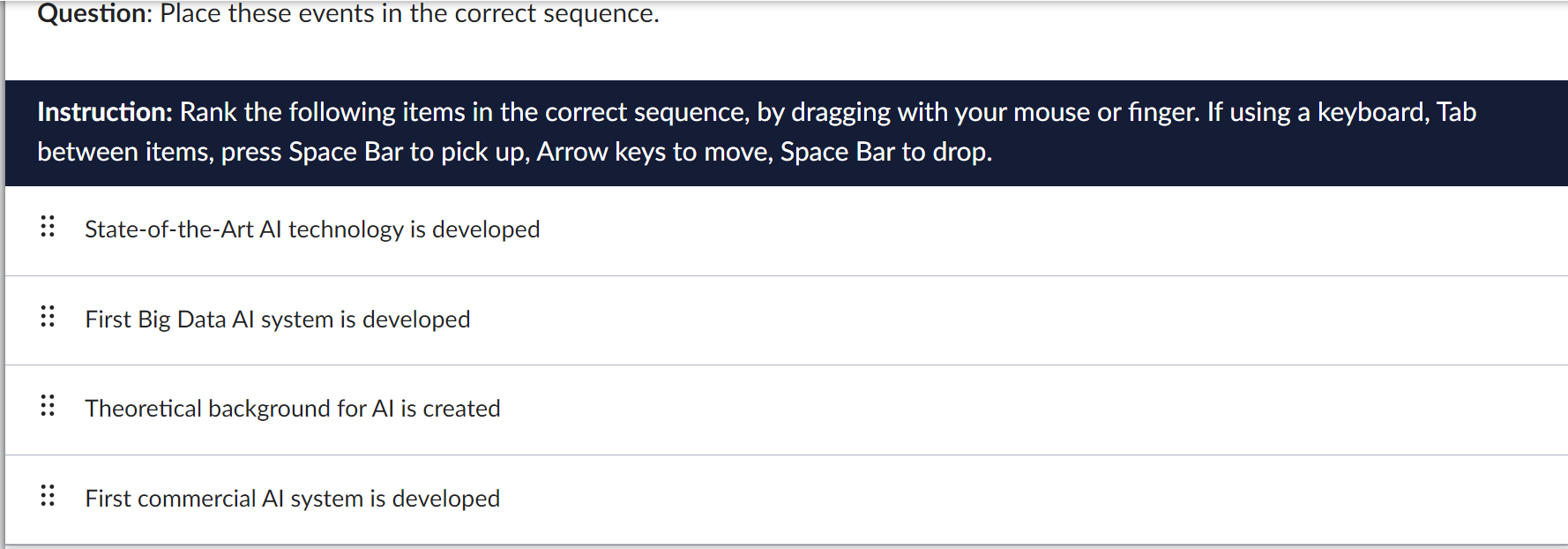Click the bold "Instruction:" label
Screen dimensions: 1568x549
click(x=105, y=112)
